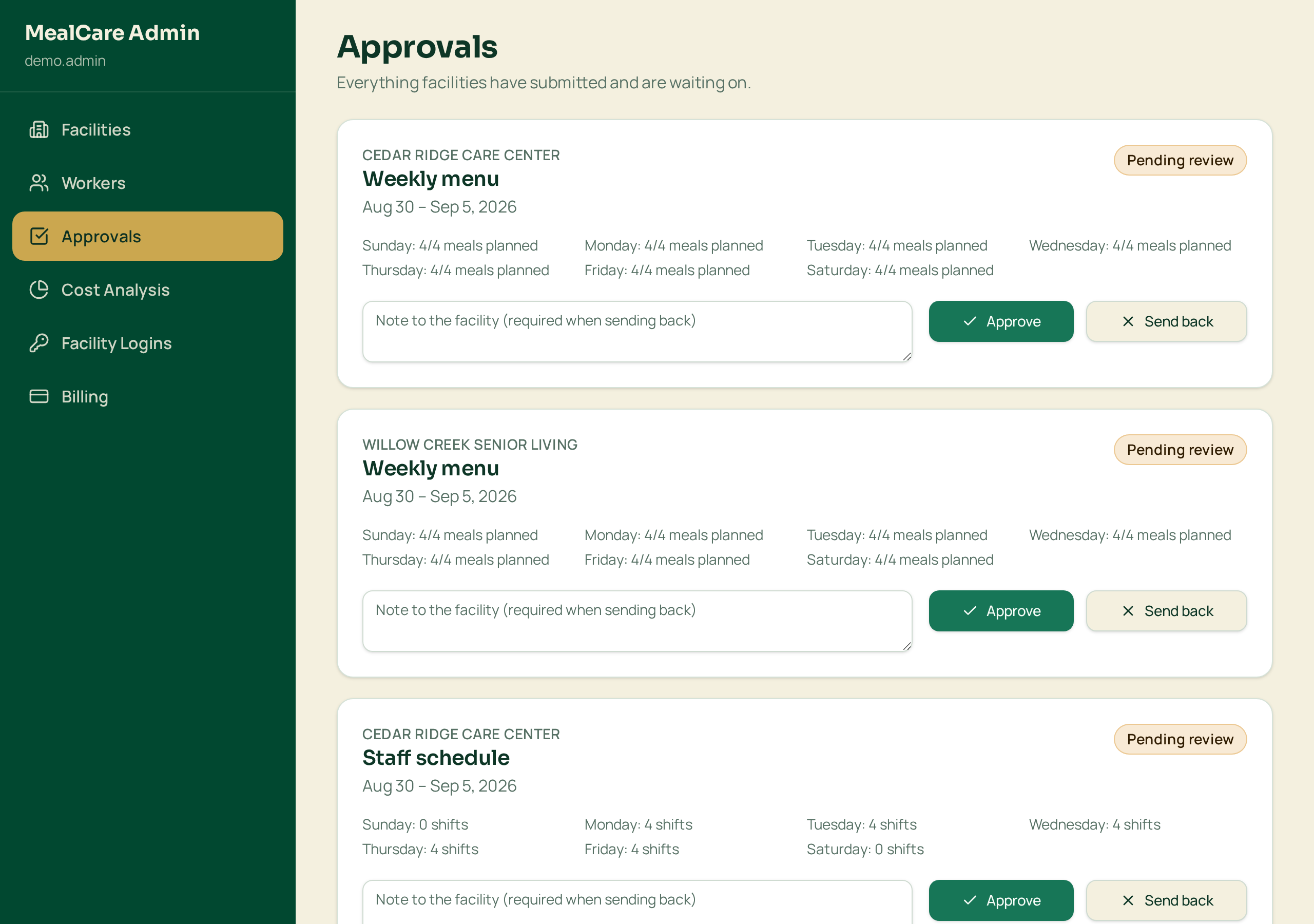Click the Facility Logins key icon
1314x924 pixels.
[x=39, y=343]
